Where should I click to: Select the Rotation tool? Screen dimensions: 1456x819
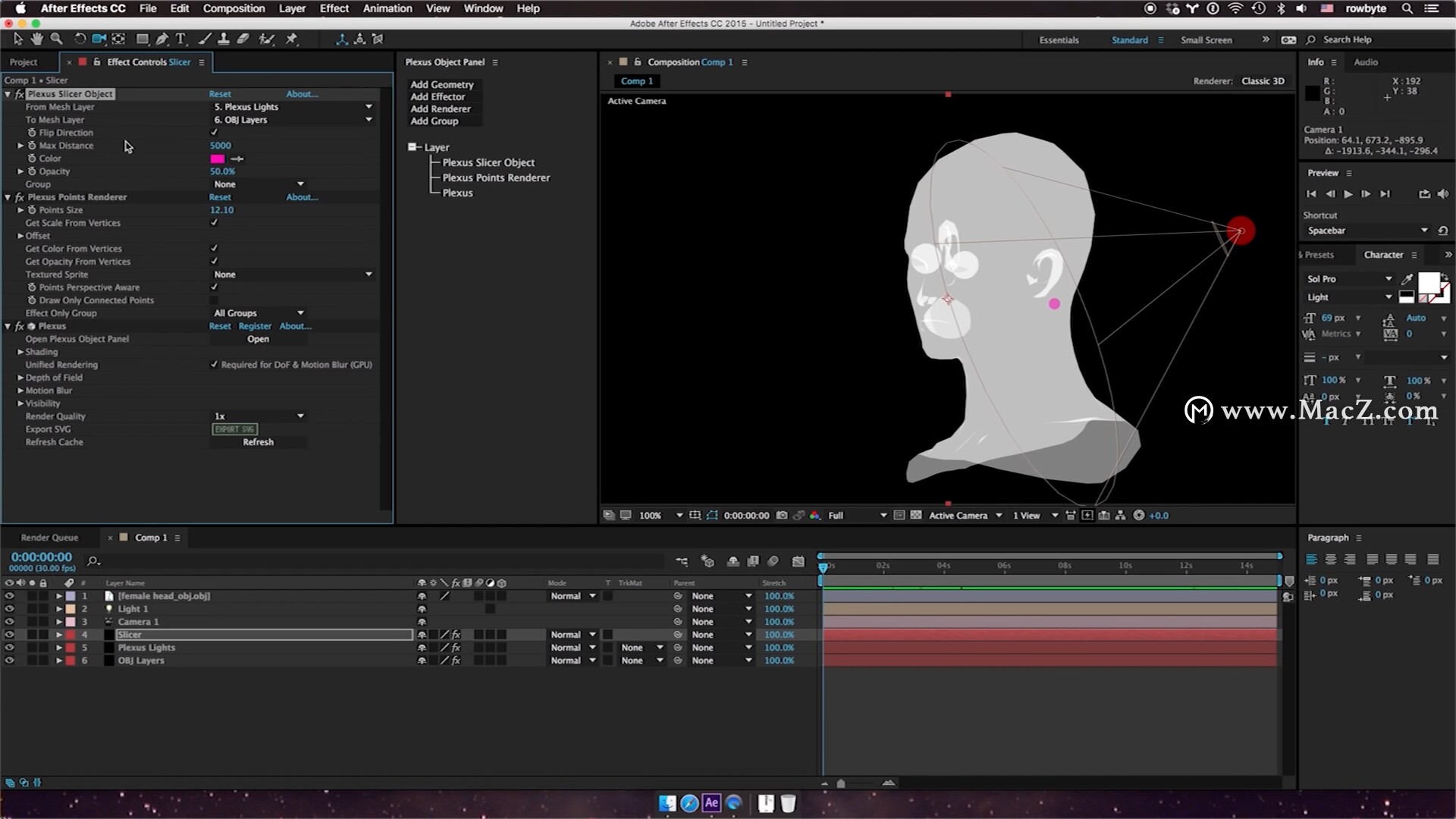(80, 39)
